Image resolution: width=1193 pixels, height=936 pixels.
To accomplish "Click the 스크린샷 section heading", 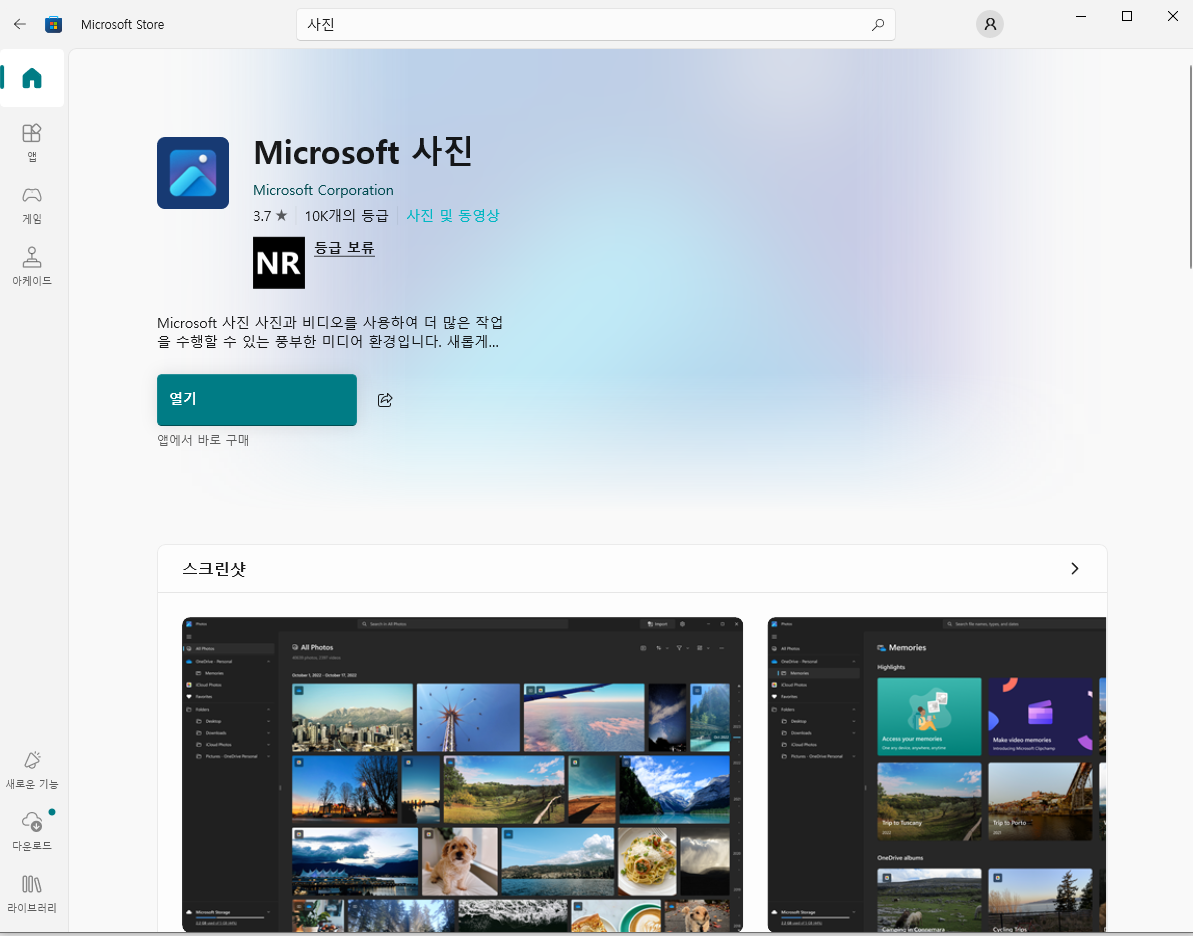I will [215, 568].
